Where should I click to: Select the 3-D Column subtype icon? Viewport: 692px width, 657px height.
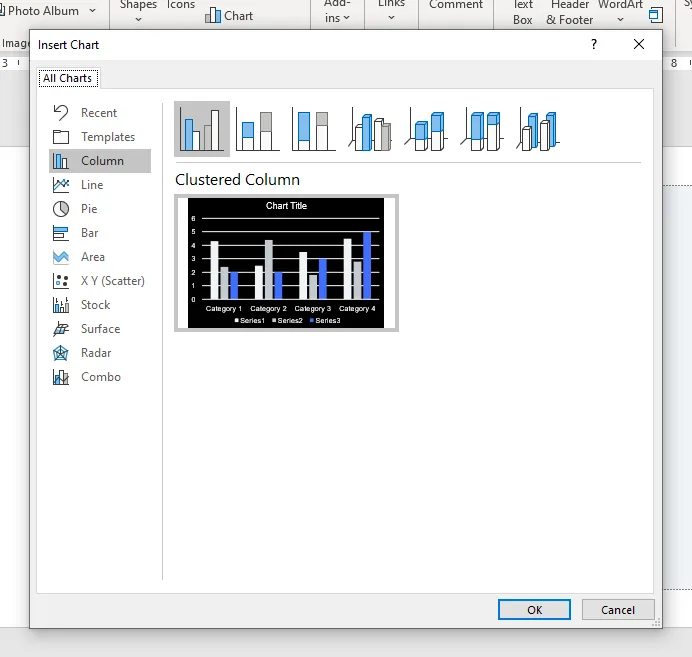(x=538, y=131)
